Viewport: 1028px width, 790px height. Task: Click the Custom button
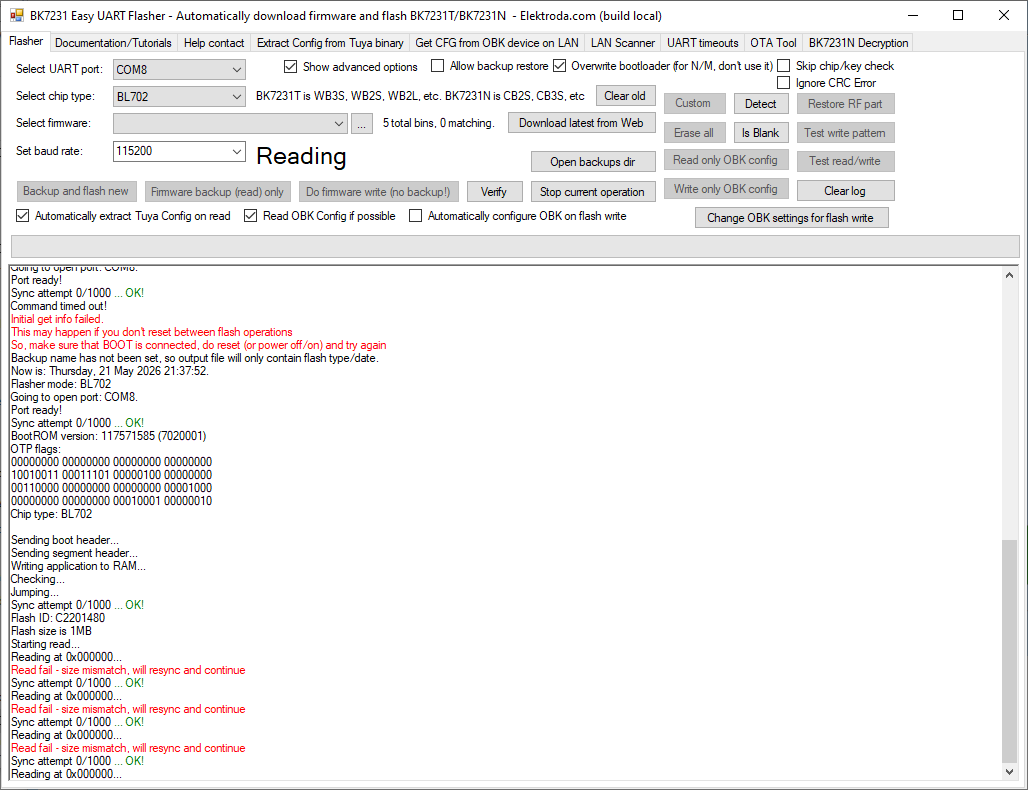pos(693,104)
